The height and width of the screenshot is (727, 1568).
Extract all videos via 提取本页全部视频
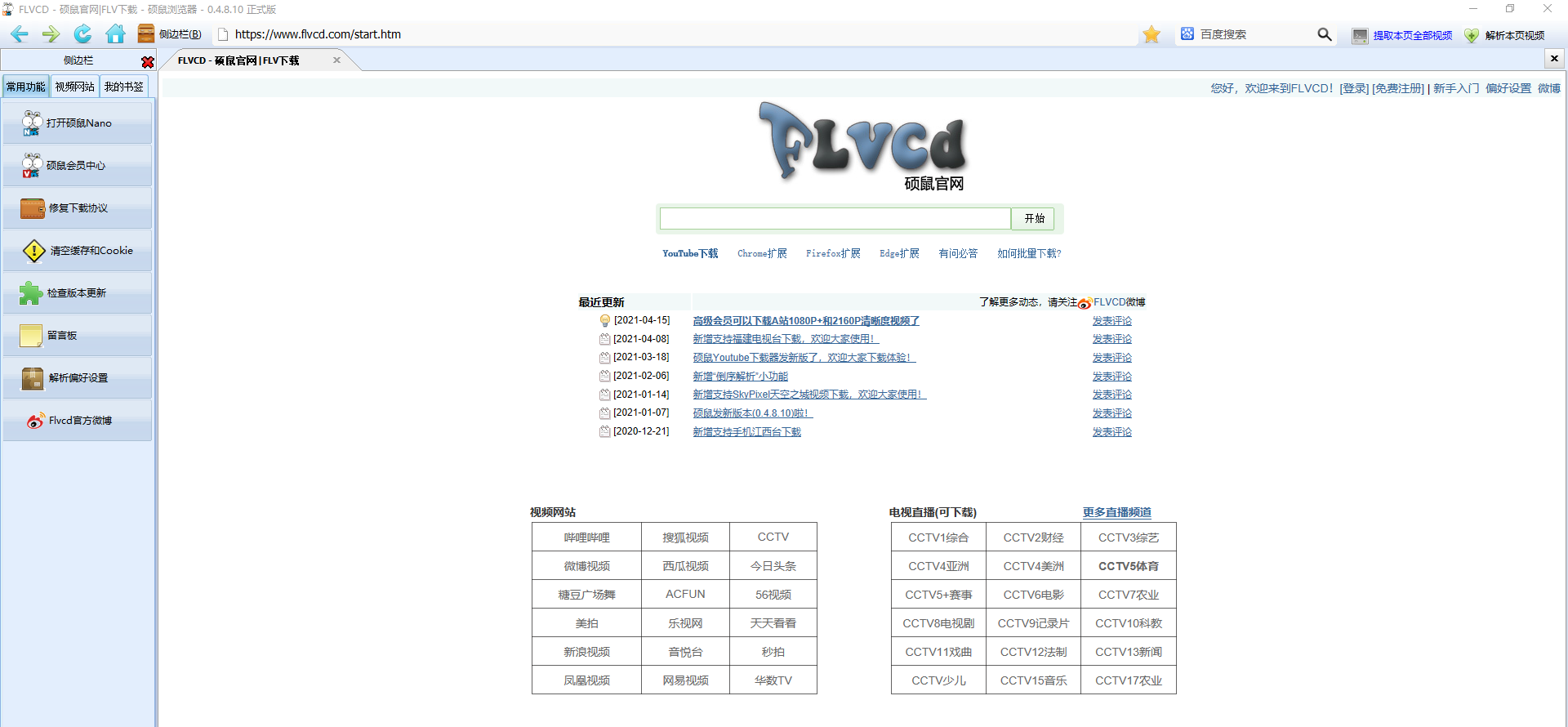[x=1402, y=35]
